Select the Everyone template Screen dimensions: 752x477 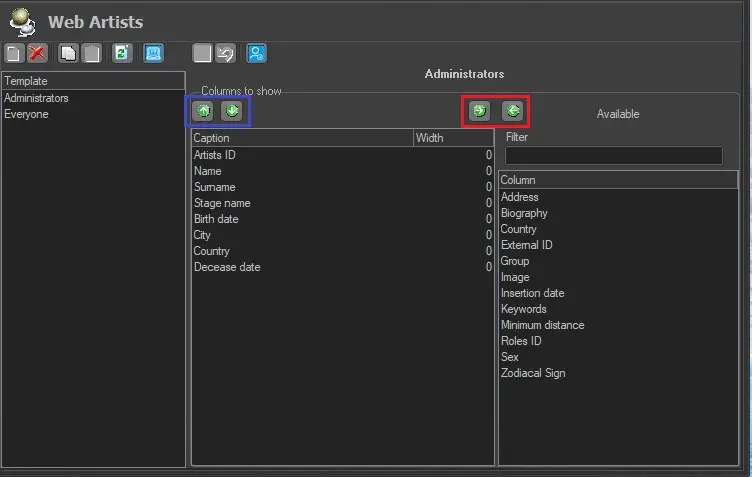click(x=26, y=114)
